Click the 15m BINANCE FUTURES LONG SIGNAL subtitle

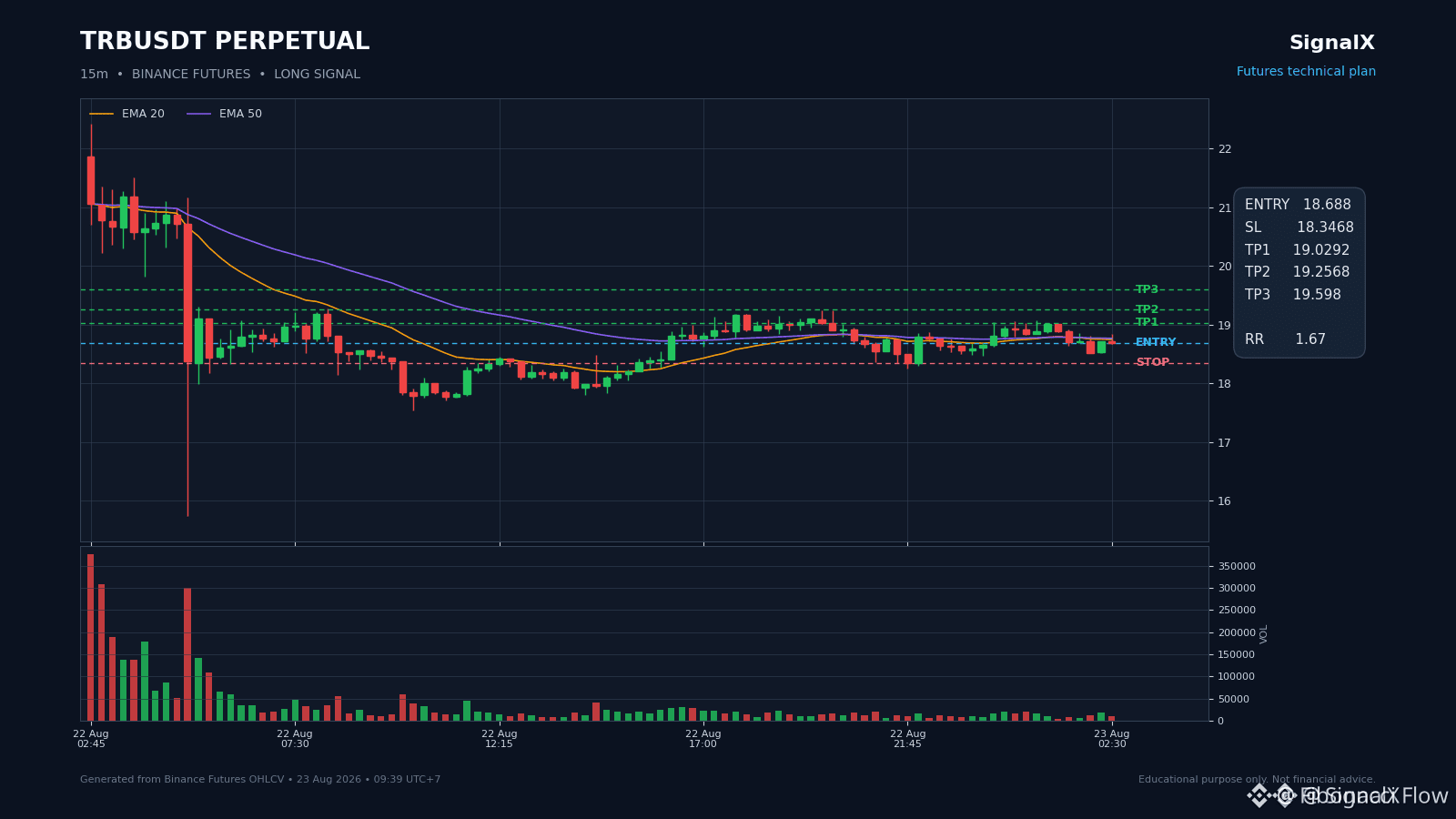[x=220, y=75]
